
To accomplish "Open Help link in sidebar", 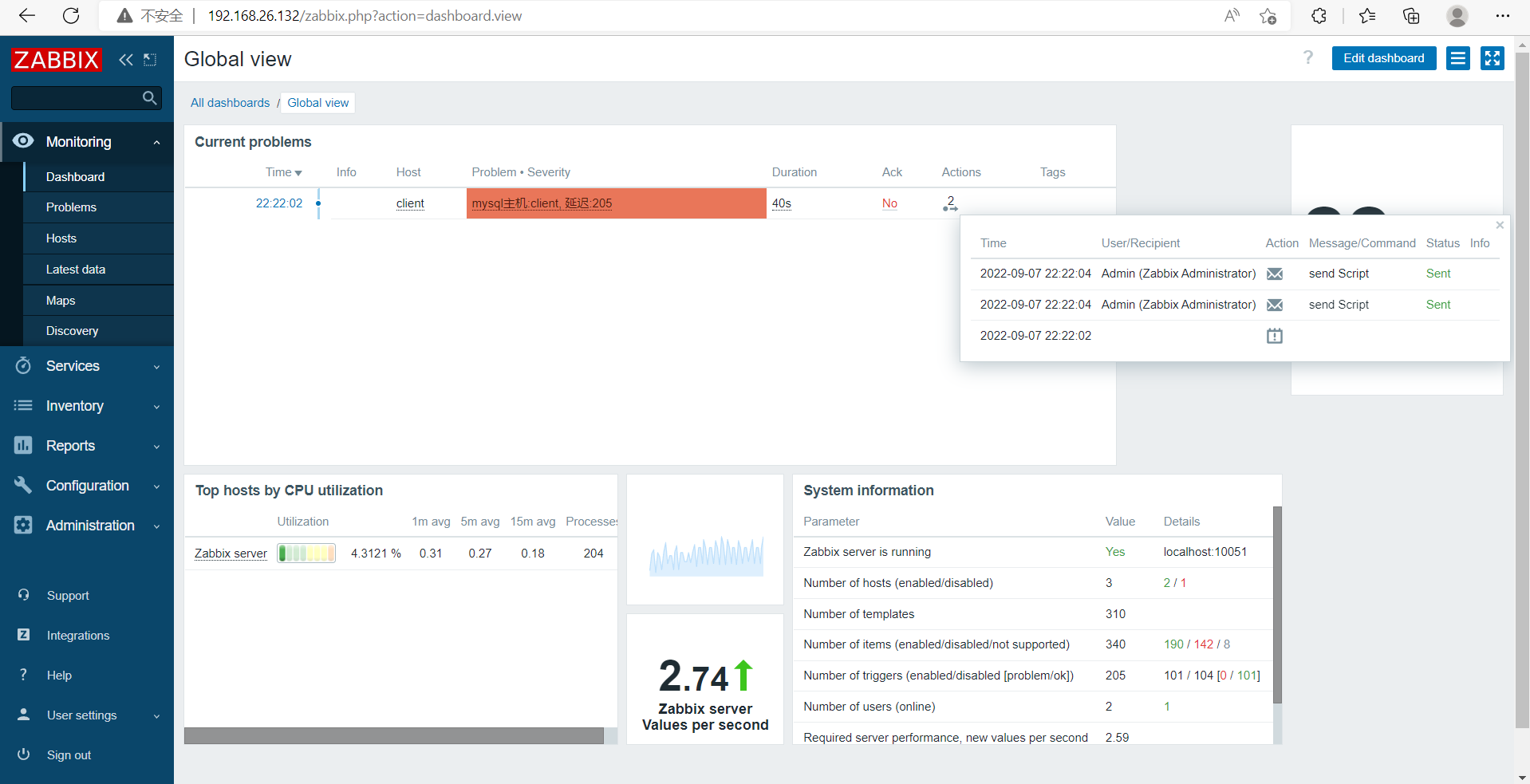I will coord(59,676).
